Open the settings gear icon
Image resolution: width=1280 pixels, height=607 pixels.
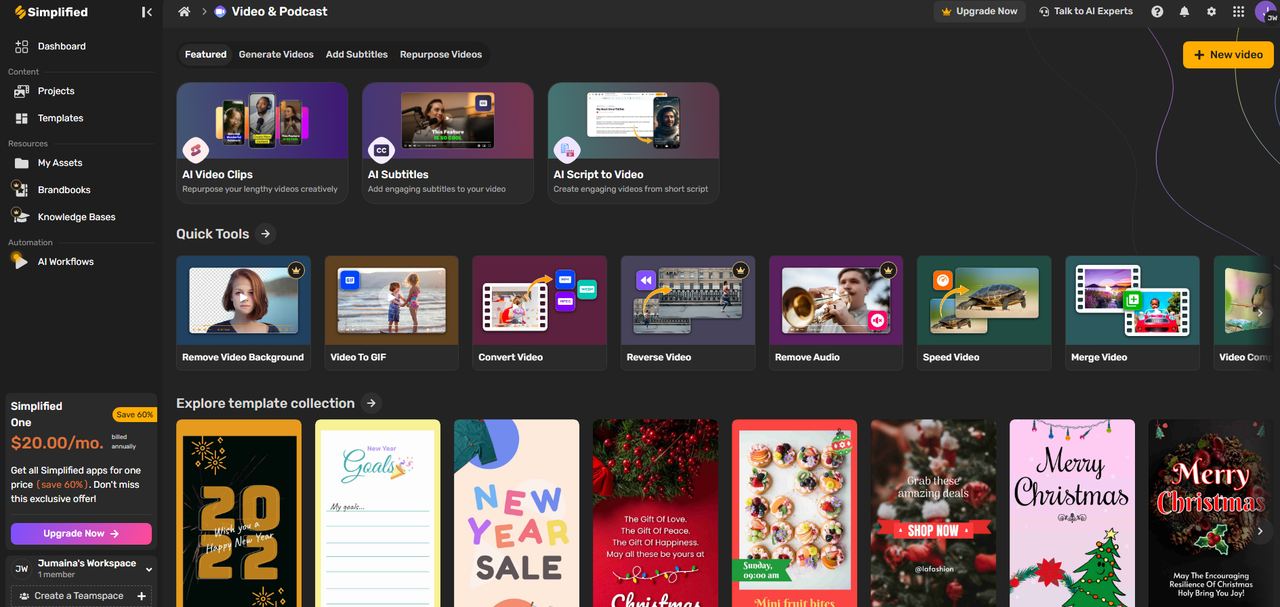pyautogui.click(x=1211, y=12)
